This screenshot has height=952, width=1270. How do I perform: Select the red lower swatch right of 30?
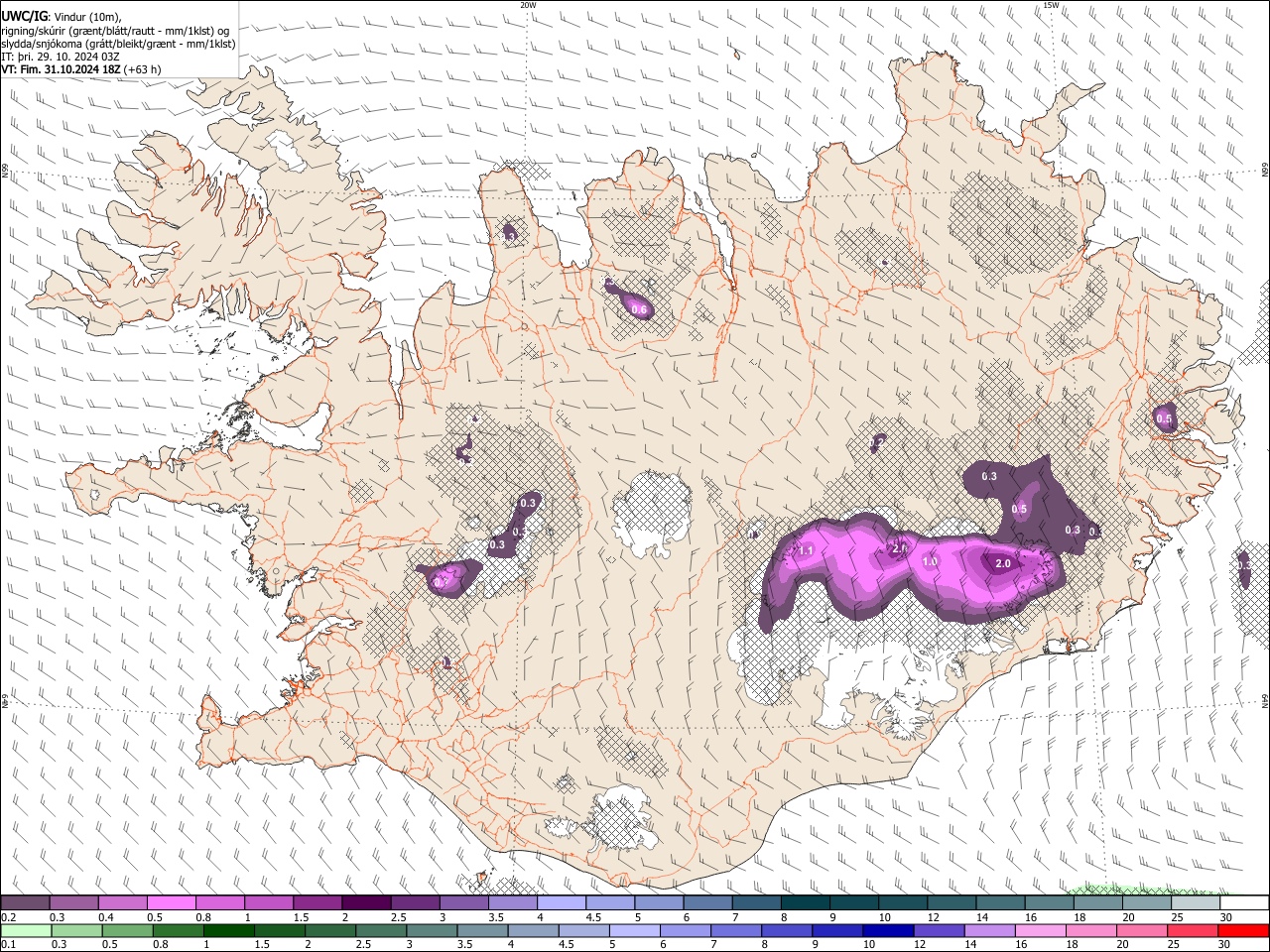click(x=1244, y=930)
